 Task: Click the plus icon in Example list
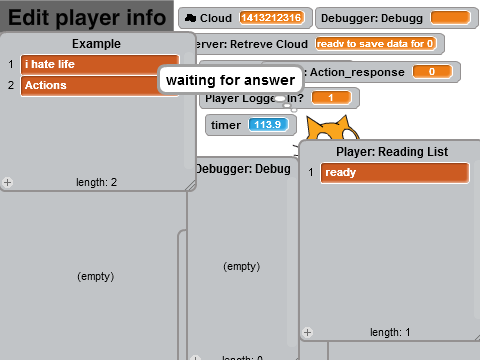click(x=7, y=183)
